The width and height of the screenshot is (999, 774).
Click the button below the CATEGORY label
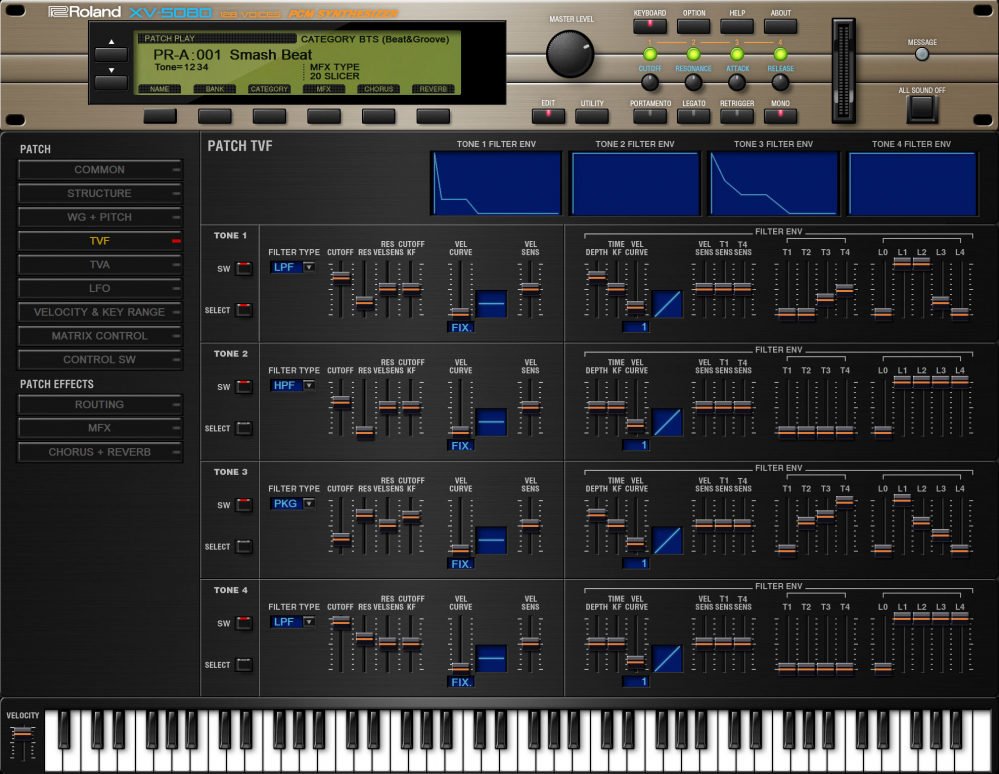click(x=270, y=116)
